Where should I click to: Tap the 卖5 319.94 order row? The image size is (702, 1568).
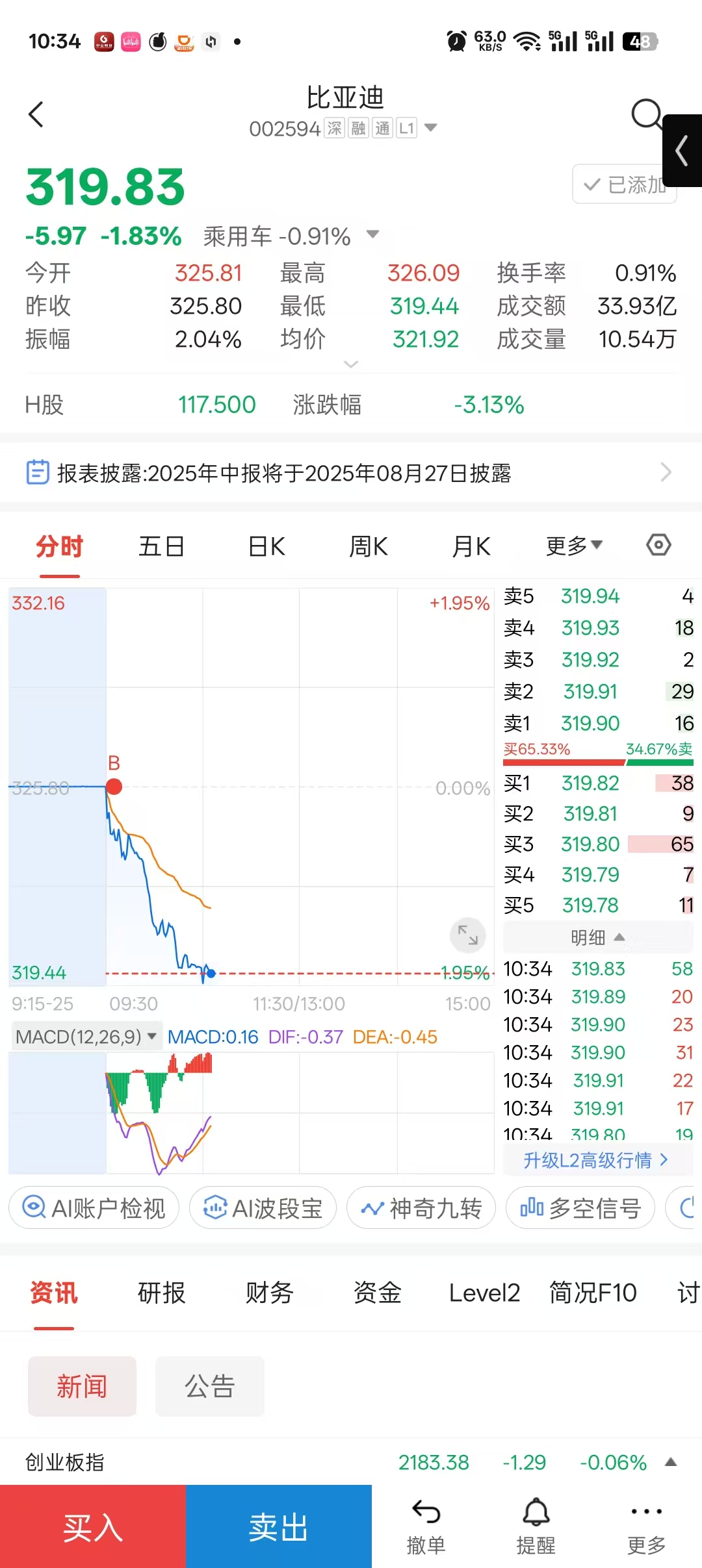[x=598, y=596]
